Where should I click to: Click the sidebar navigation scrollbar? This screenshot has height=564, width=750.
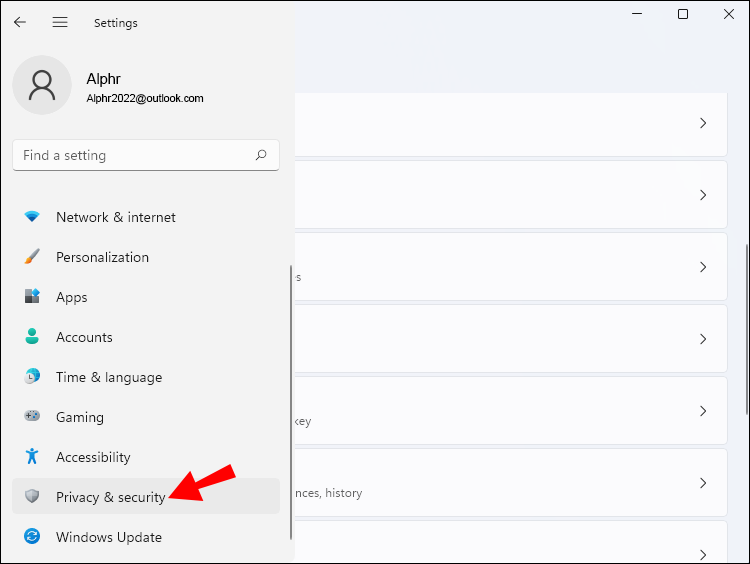tap(290, 400)
